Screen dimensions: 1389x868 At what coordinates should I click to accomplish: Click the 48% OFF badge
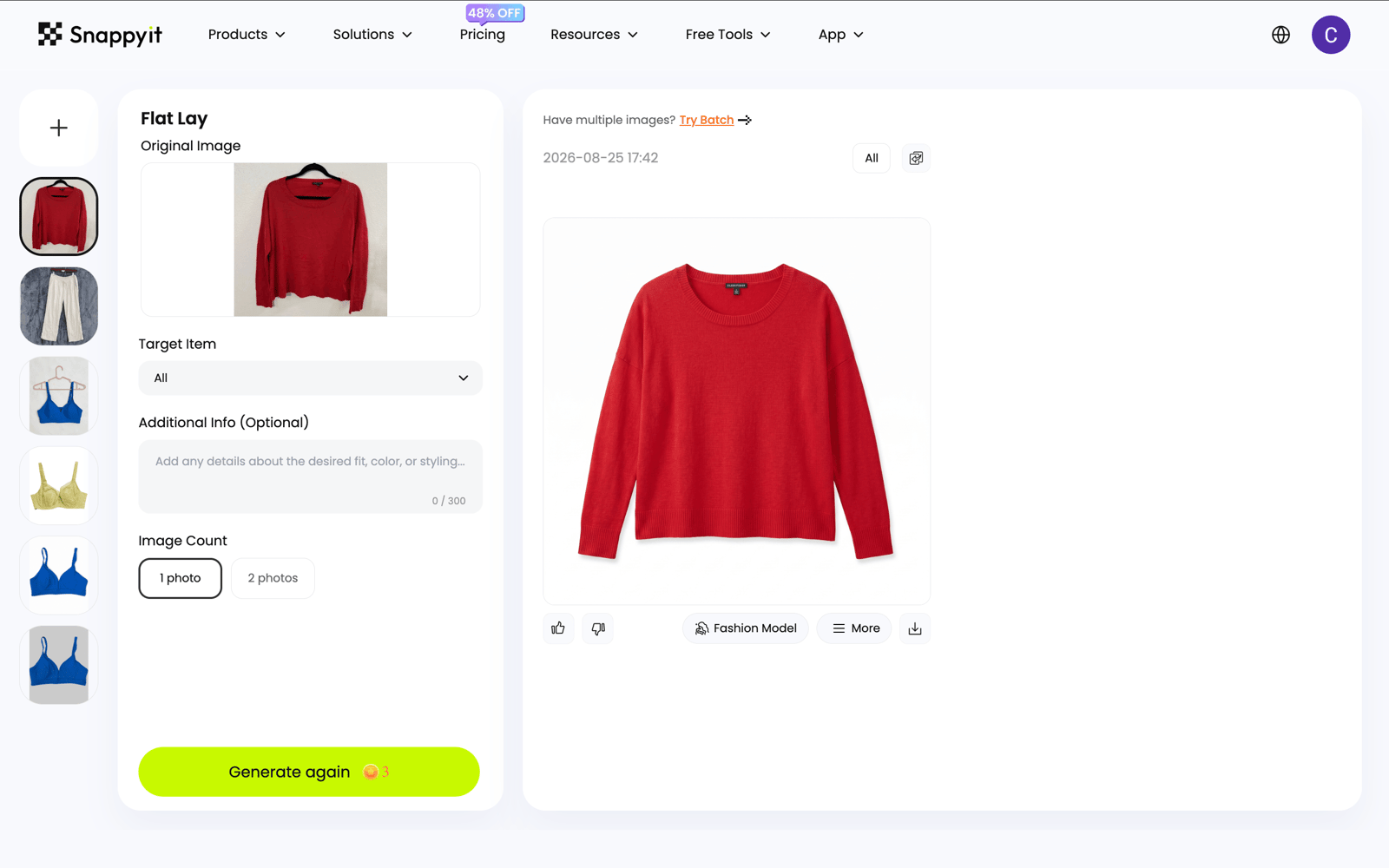point(495,13)
